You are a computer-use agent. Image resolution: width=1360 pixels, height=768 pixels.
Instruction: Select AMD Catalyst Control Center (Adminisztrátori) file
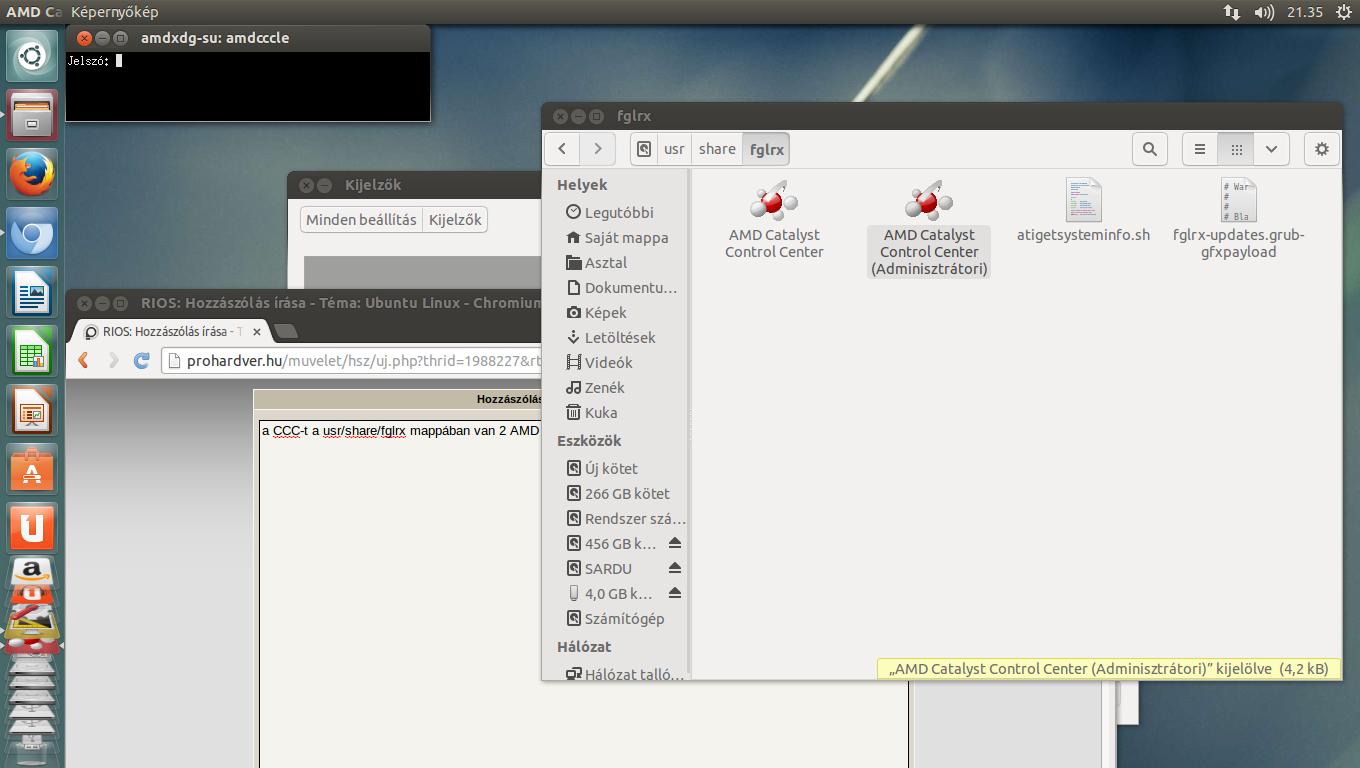[929, 228]
